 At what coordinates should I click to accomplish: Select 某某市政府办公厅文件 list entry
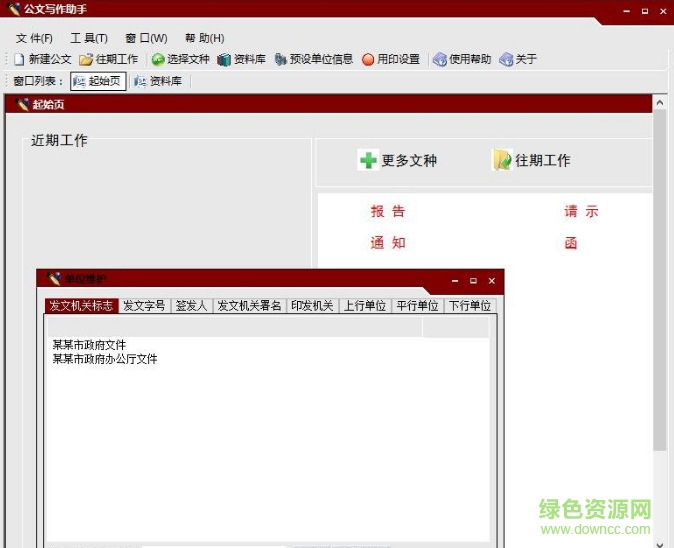pyautogui.click(x=105, y=359)
